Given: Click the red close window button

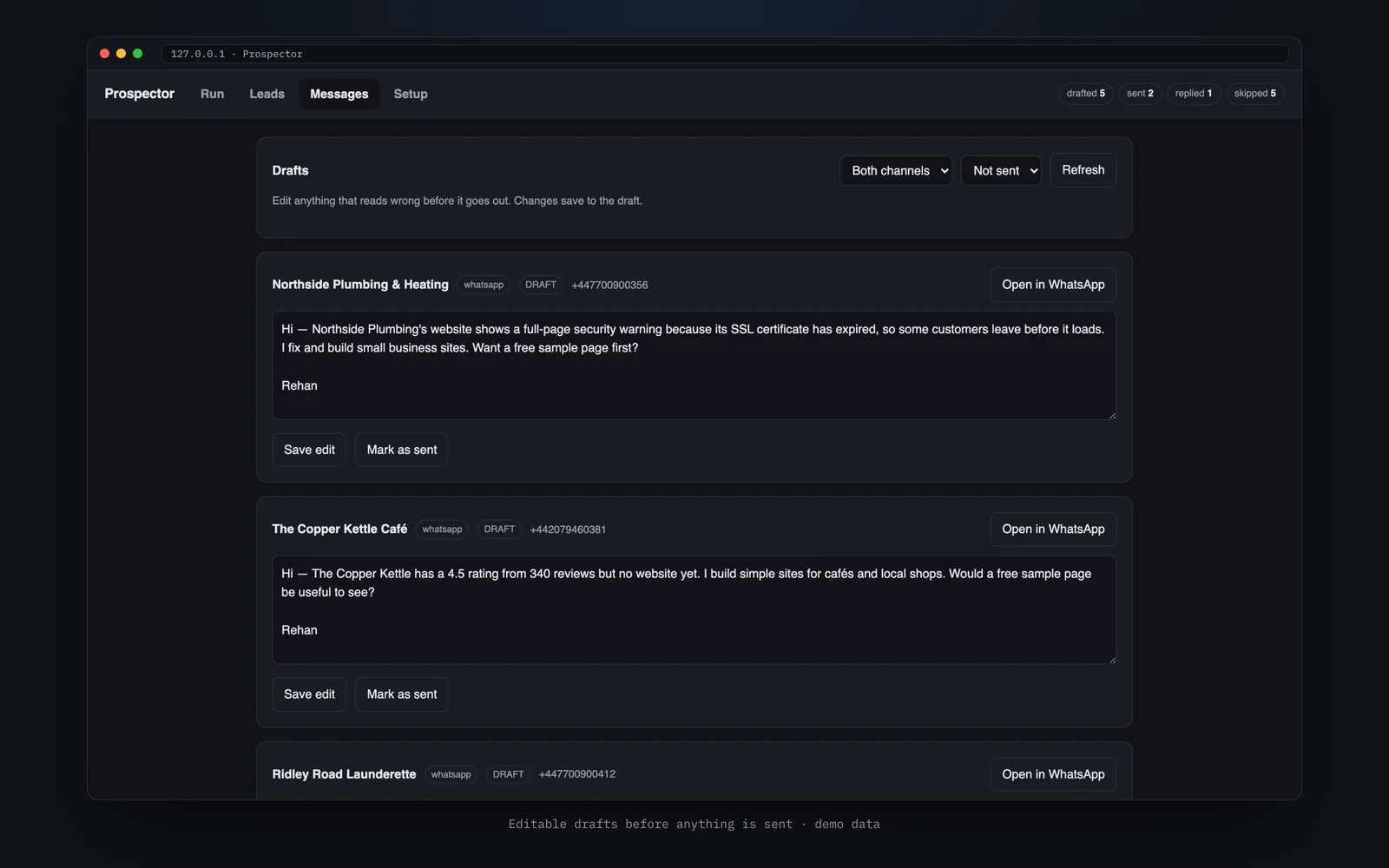Looking at the screenshot, I should (105, 54).
